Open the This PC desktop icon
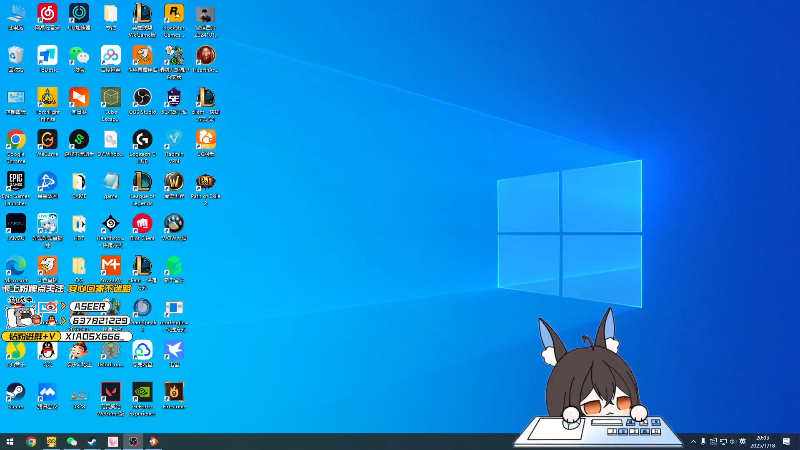 [x=16, y=16]
